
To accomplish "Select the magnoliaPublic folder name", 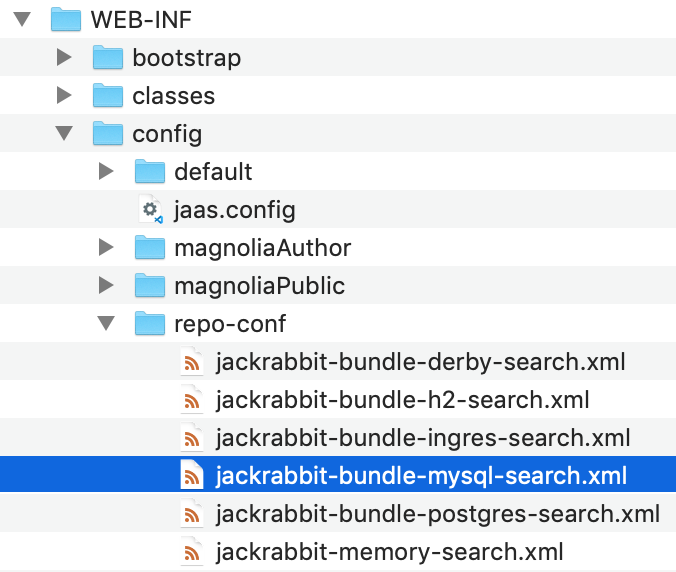I will 260,286.
